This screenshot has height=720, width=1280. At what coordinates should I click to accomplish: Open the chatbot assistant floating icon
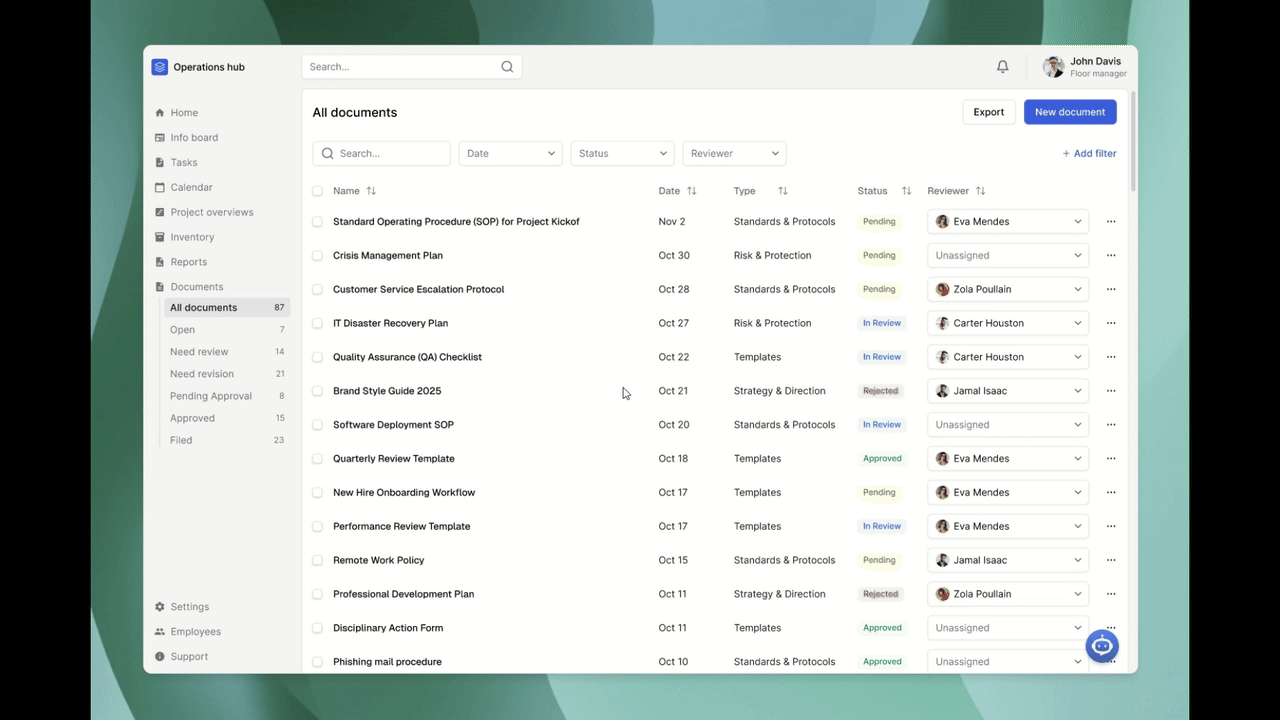[1102, 646]
